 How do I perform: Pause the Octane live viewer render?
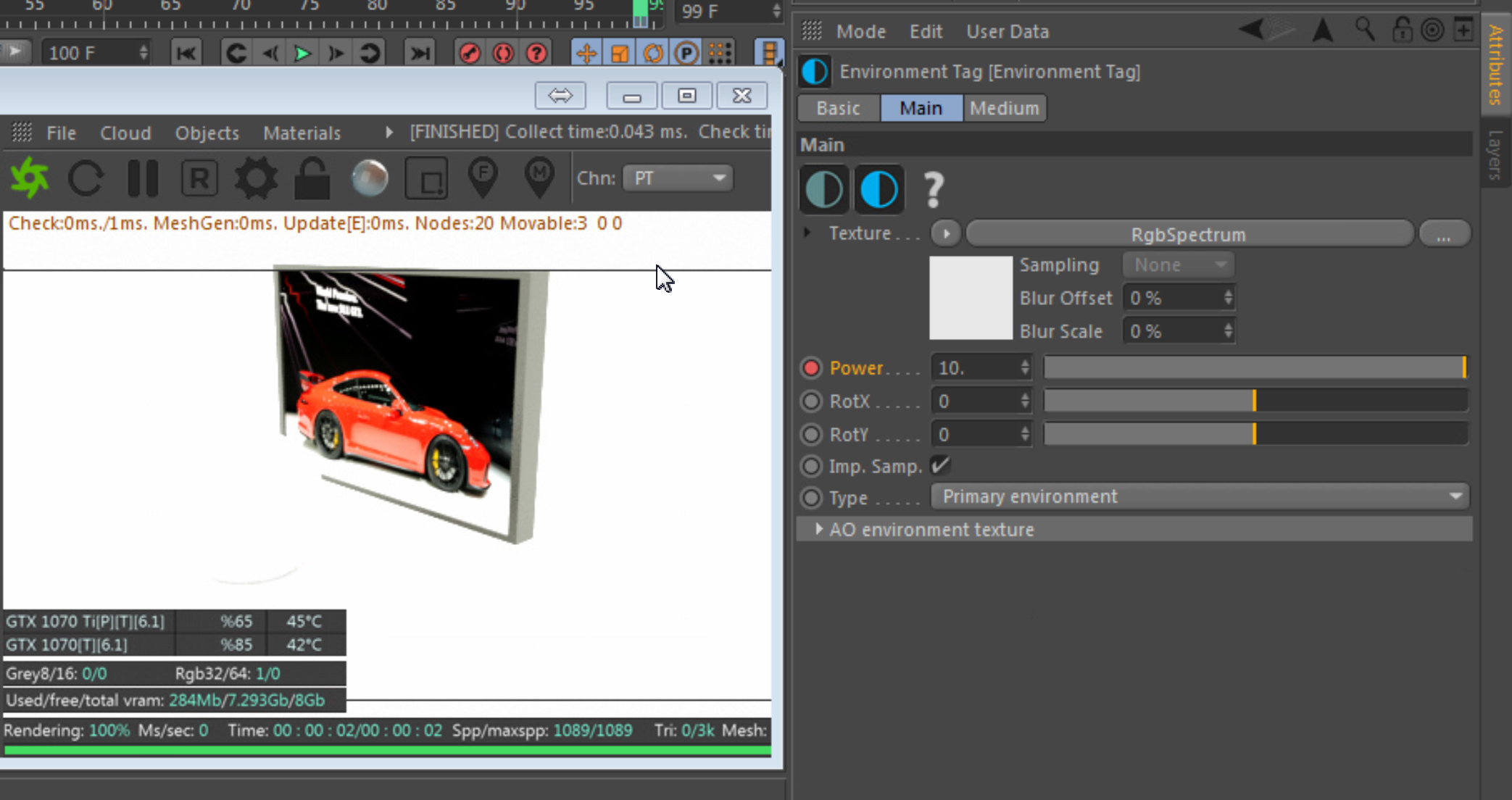point(142,178)
